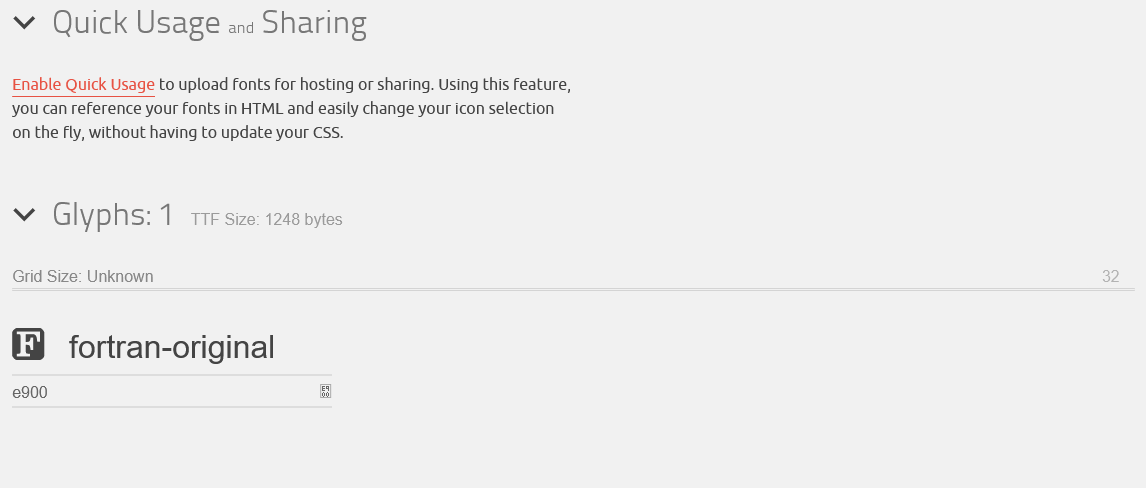
Task: Click the Quick Usage heading text
Action: click(x=136, y=23)
